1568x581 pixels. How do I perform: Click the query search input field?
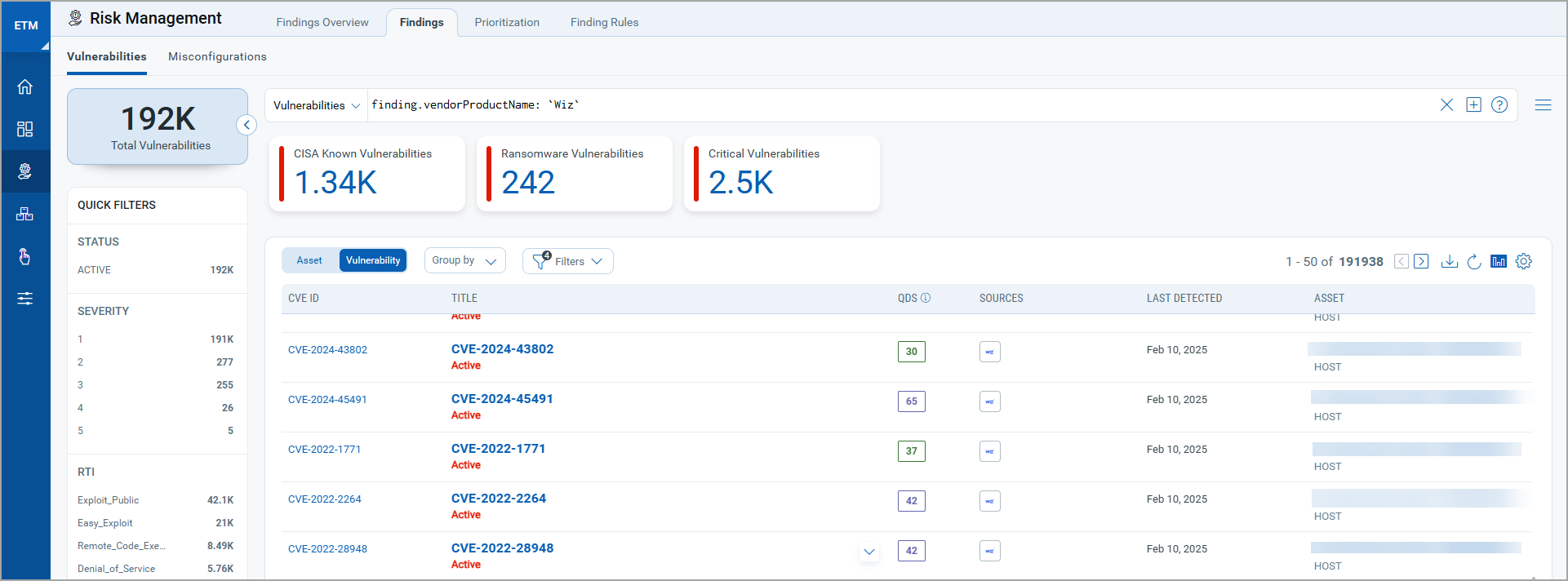click(x=898, y=104)
